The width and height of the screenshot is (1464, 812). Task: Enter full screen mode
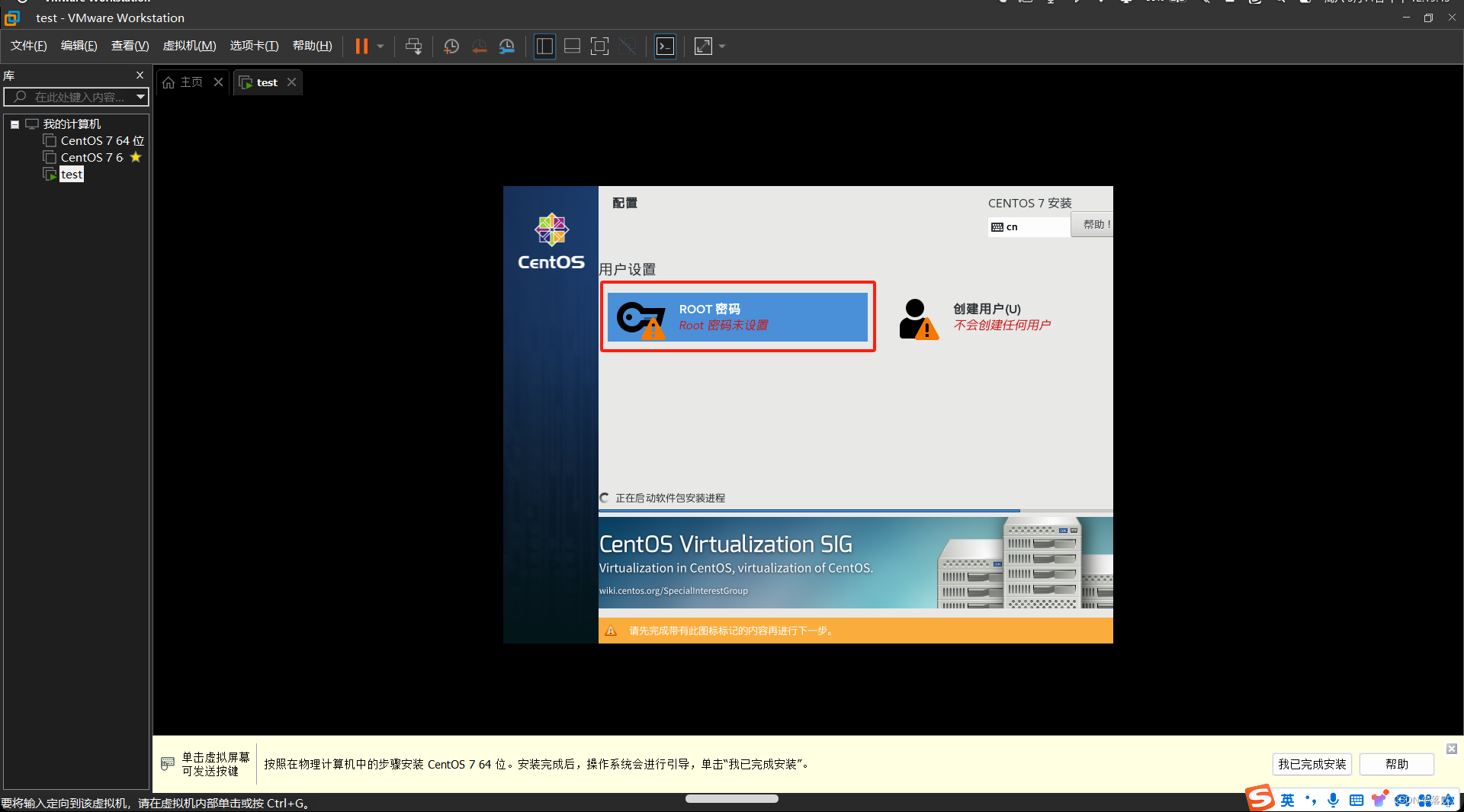coord(600,47)
